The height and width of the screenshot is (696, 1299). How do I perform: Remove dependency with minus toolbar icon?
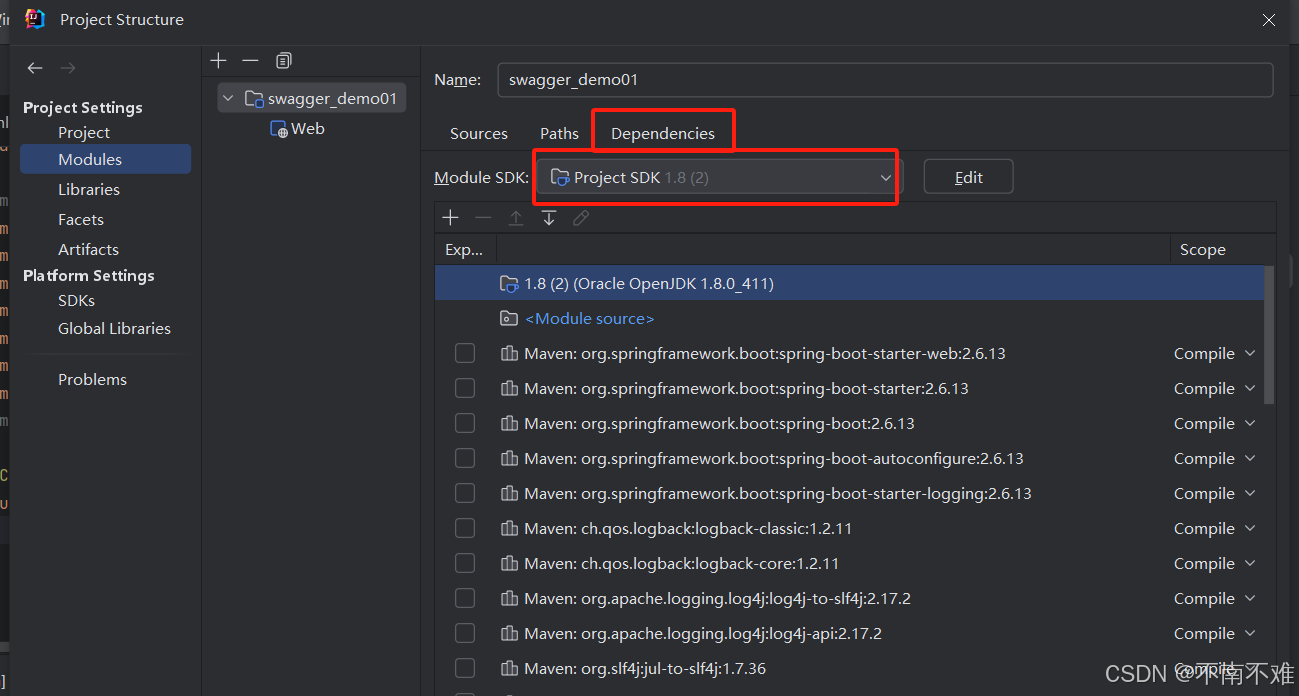pyautogui.click(x=483, y=218)
